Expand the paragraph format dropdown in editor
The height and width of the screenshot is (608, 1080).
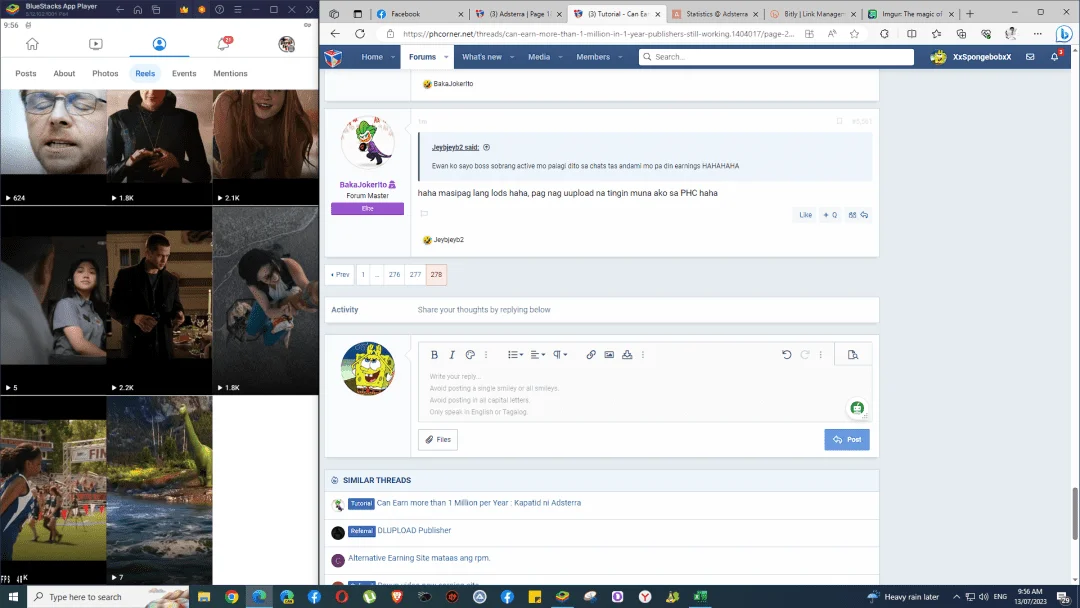pyautogui.click(x=560, y=355)
